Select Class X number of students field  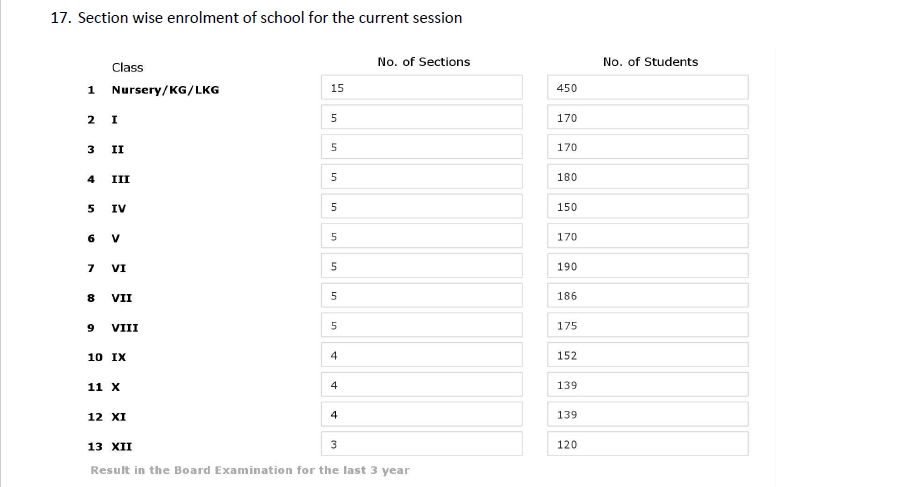tap(648, 385)
